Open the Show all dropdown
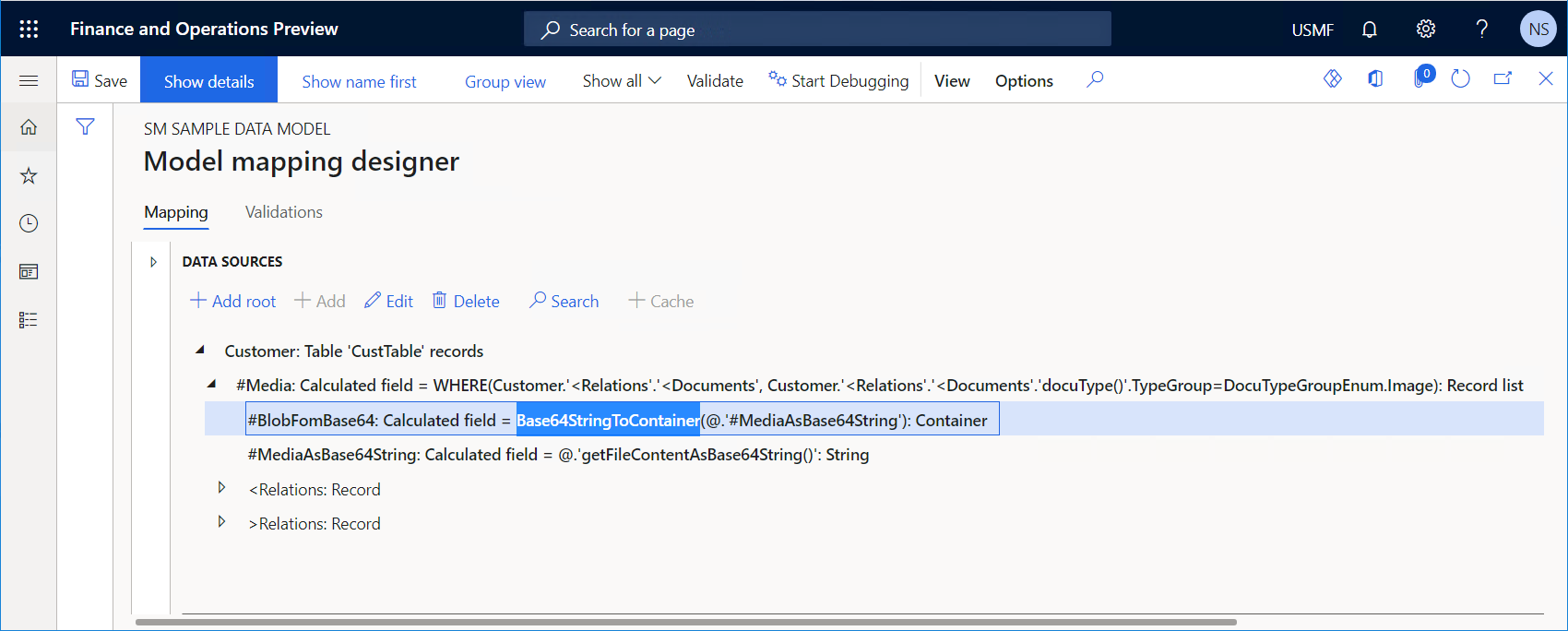This screenshot has height=631, width=1568. pos(622,80)
